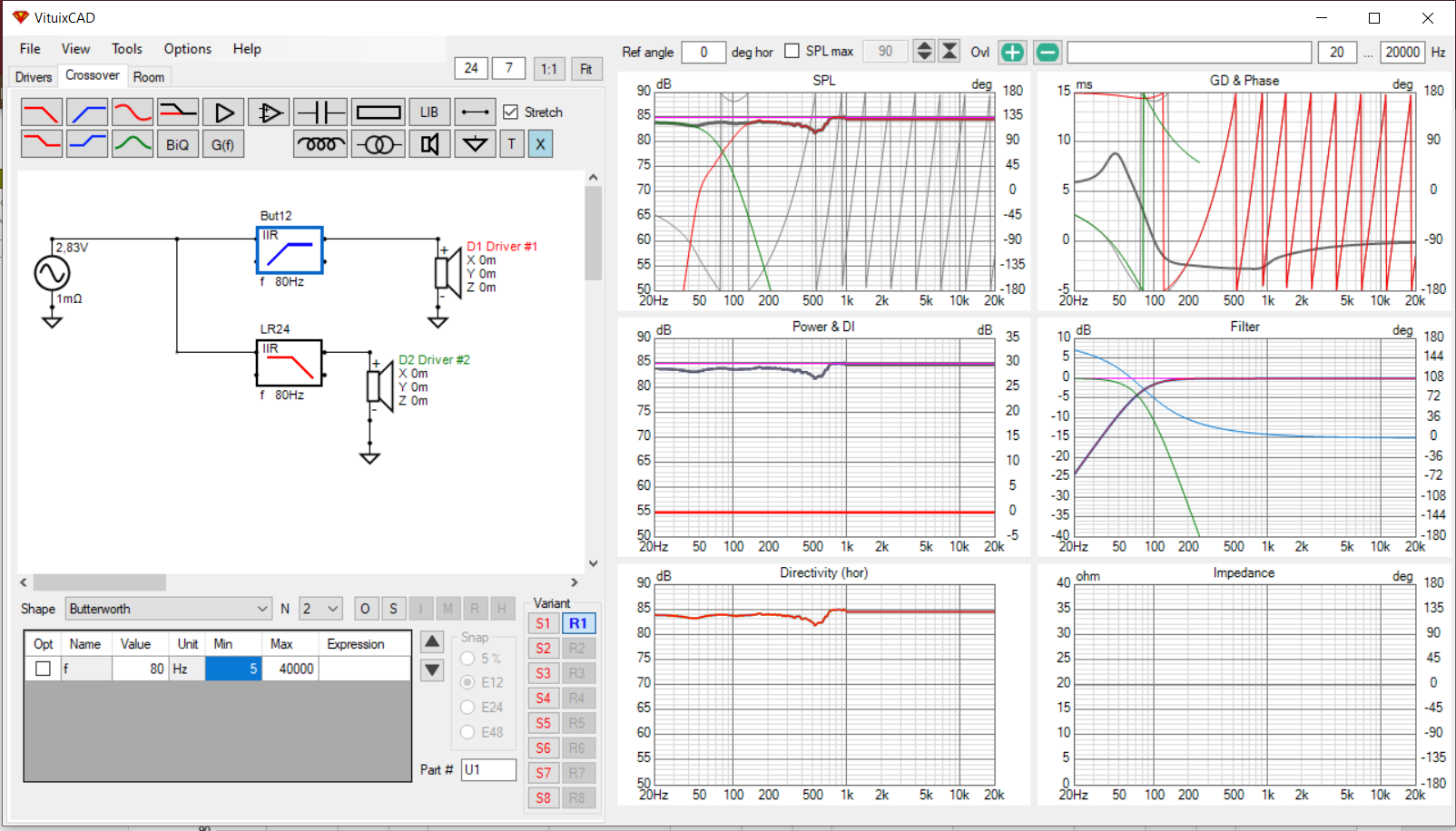Click the SPL max normalize icon

(x=949, y=52)
